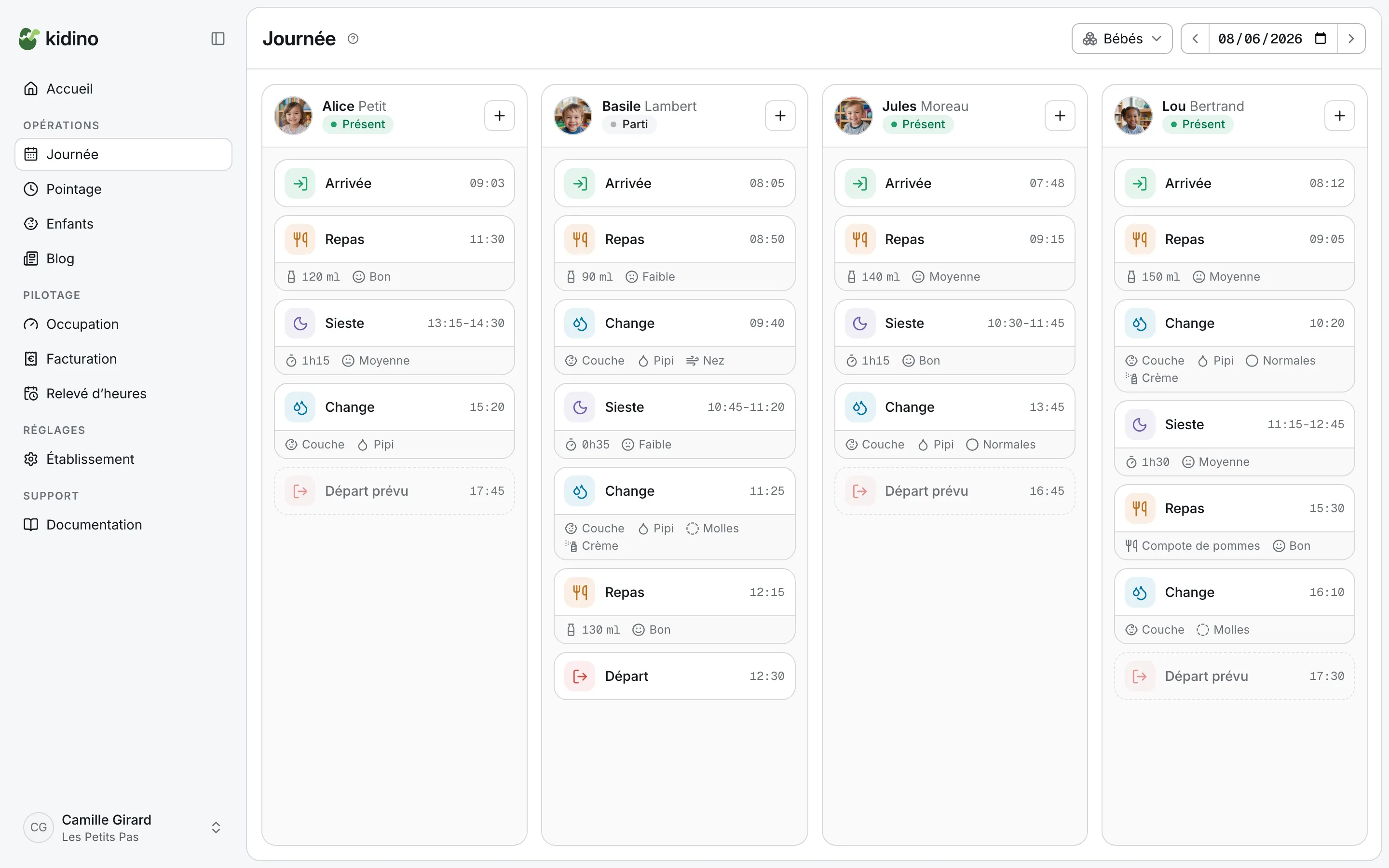Add an event for Basile Lambert

coord(780,116)
